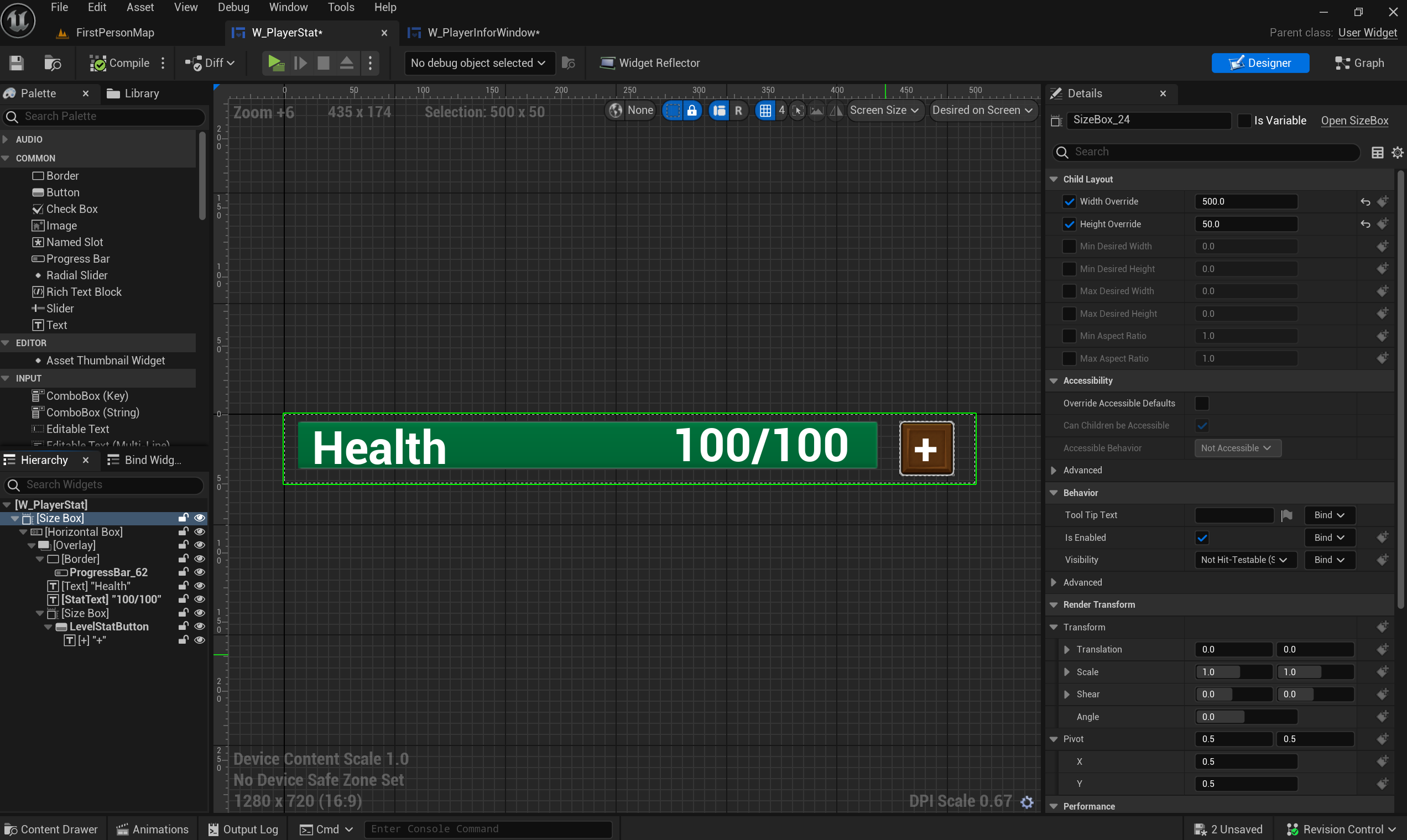Open the Visibility Not Hit-Testable dropdown
The width and height of the screenshot is (1407, 840).
[1244, 560]
